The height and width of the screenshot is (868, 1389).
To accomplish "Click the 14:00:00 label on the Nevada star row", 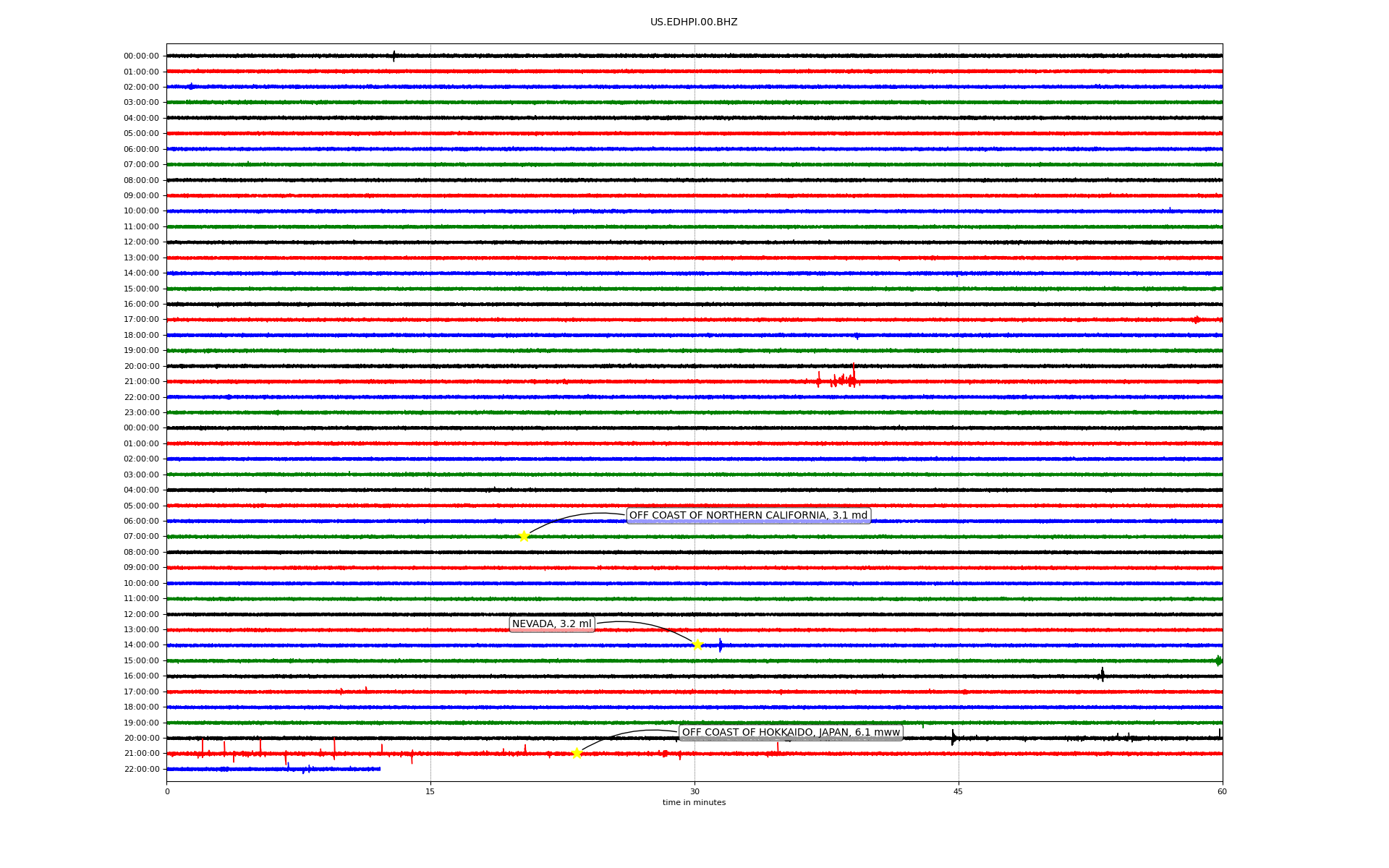I will (141, 645).
